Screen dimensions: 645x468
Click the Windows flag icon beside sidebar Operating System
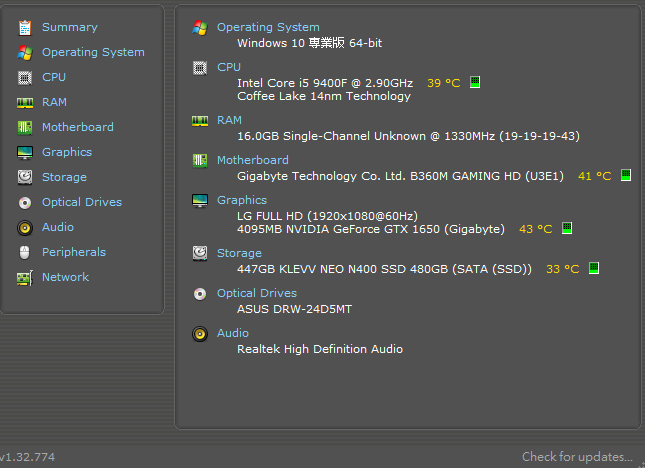(25, 53)
